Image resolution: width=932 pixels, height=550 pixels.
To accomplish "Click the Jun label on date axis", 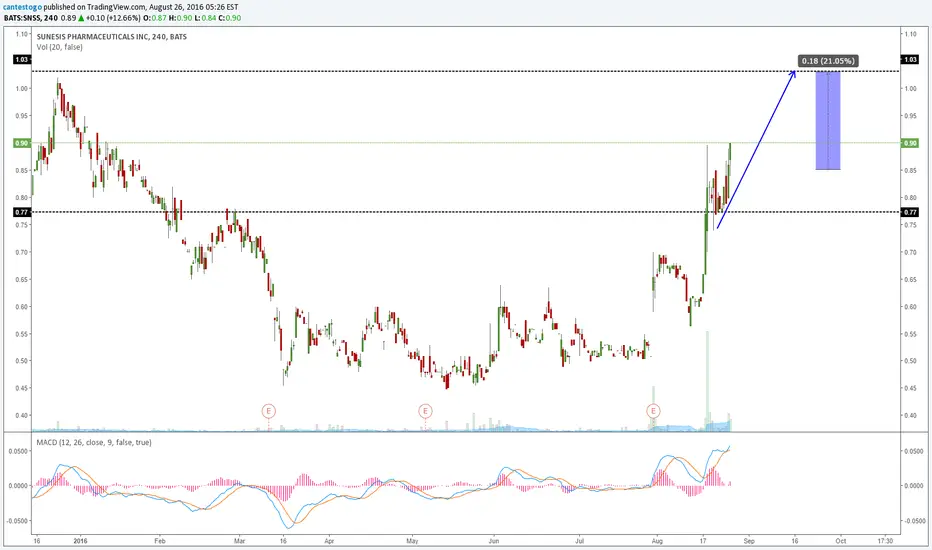I will [493, 541].
